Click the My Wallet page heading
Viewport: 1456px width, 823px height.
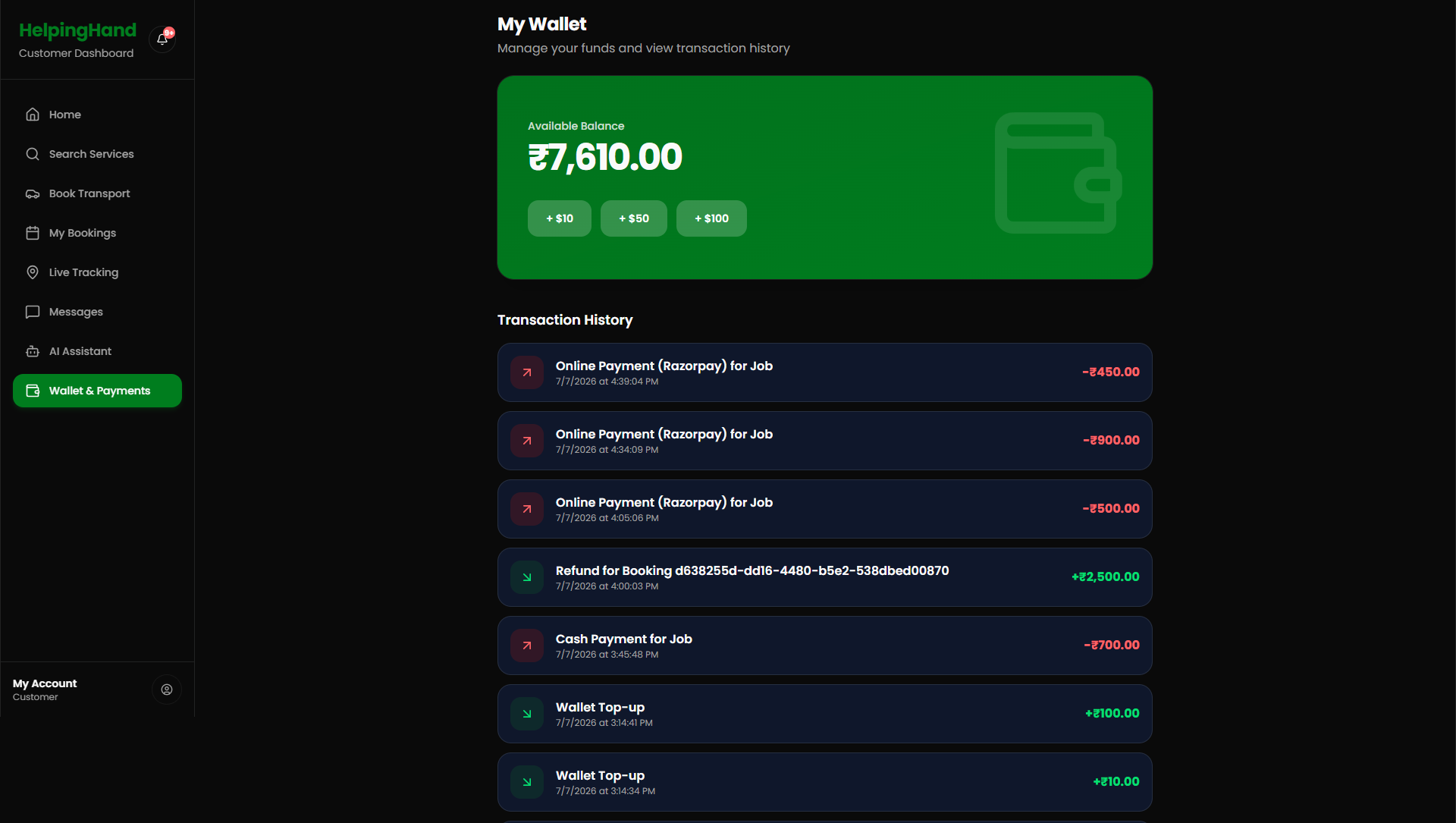click(x=541, y=24)
